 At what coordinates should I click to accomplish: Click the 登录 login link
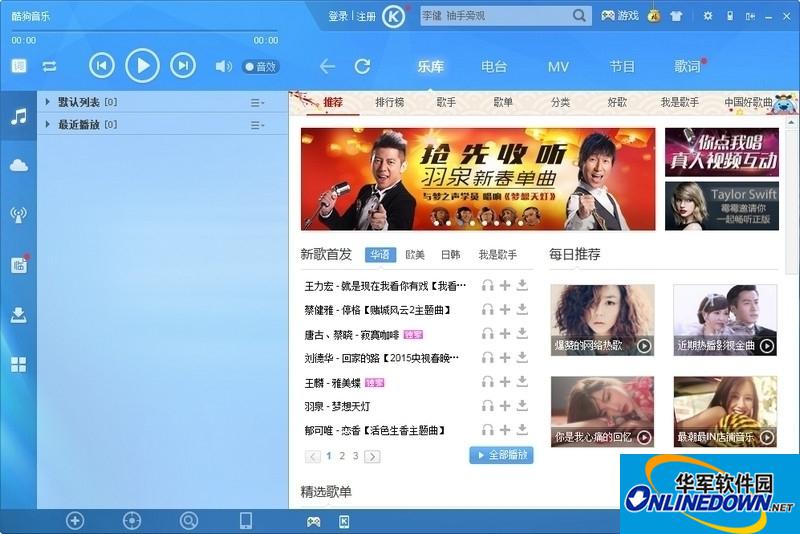pos(338,16)
